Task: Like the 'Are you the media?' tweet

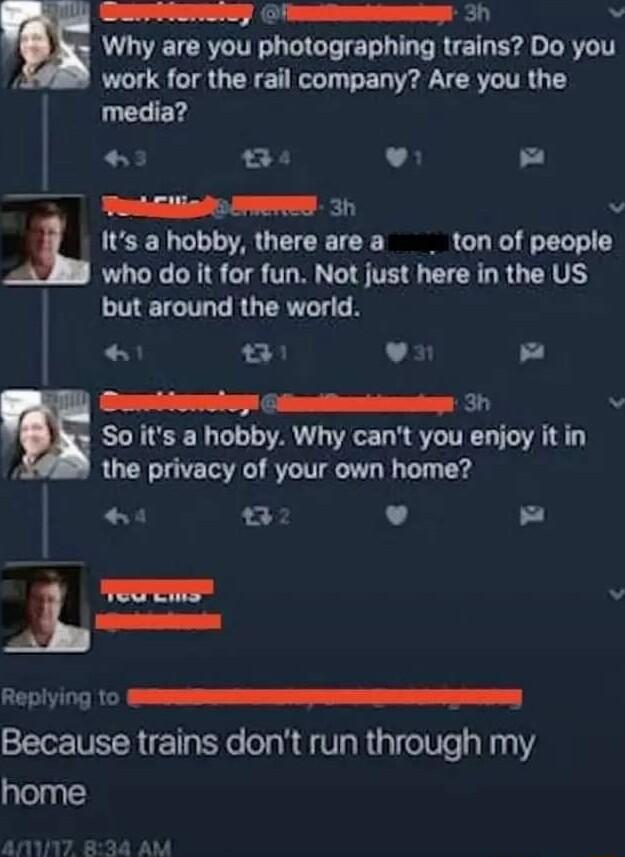Action: tap(397, 159)
